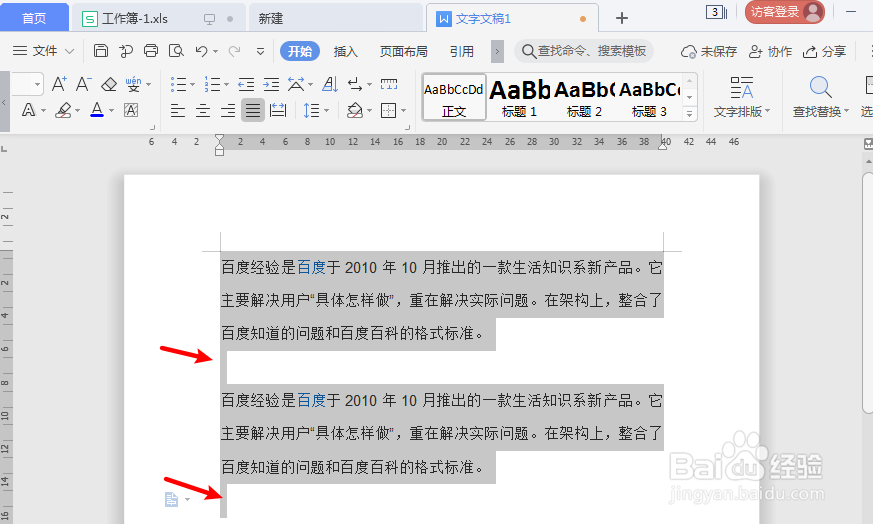Click the Export to PDF icon
This screenshot has width=873, height=524.
(126, 51)
